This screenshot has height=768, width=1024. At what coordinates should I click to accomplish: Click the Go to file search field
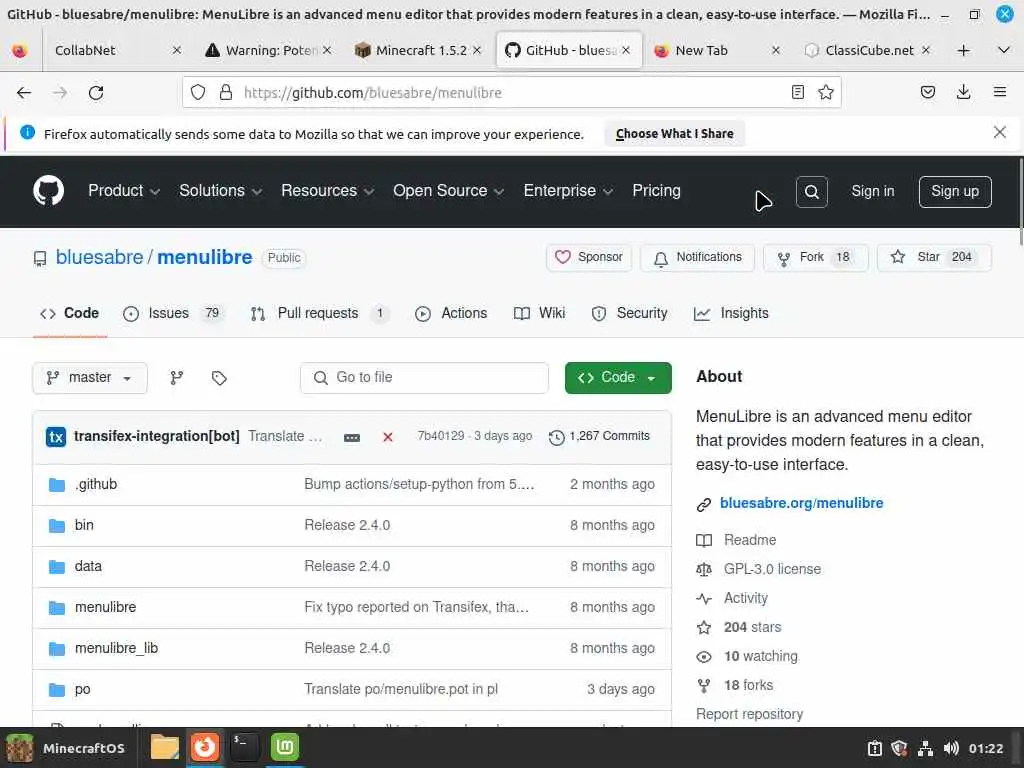click(x=424, y=377)
